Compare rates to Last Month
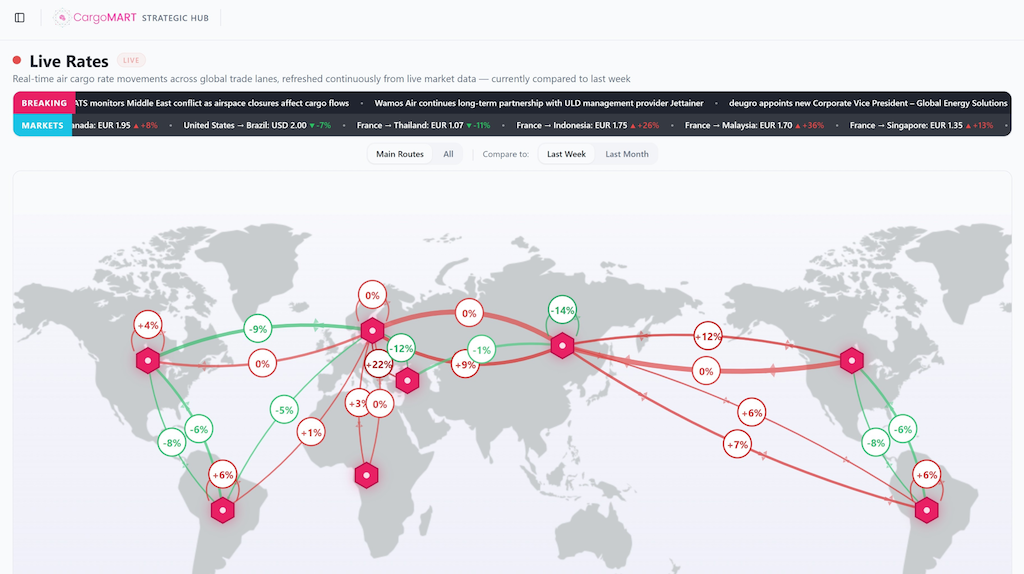The height and width of the screenshot is (574, 1024). [627, 154]
